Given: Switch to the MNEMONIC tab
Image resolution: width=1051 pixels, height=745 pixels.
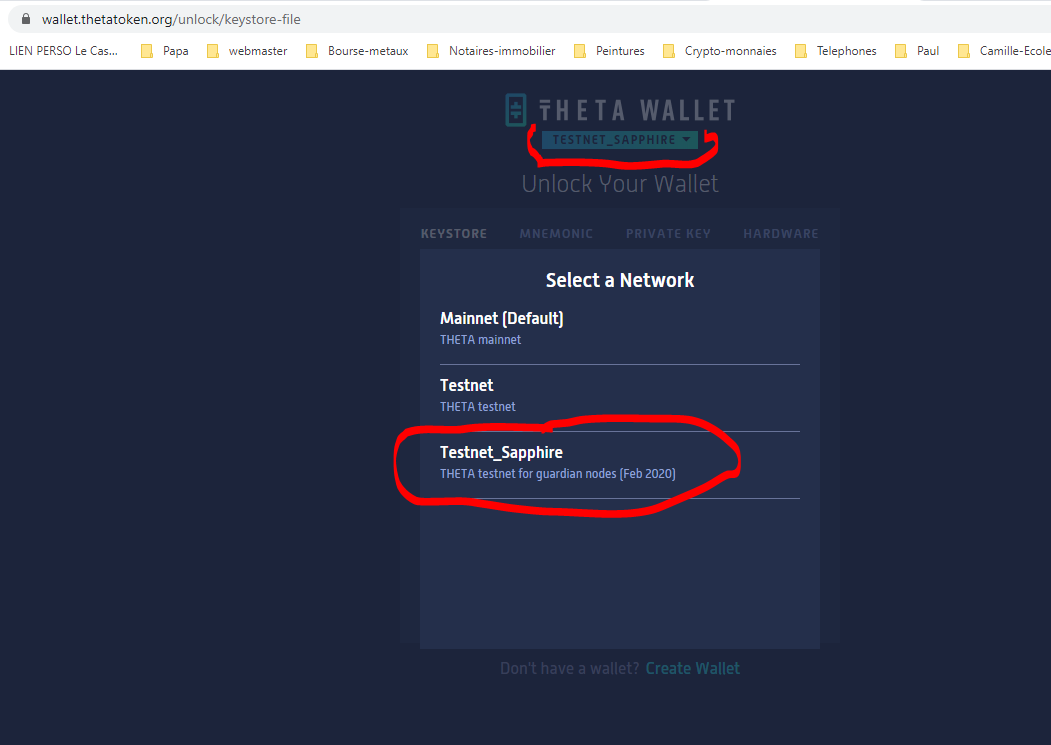Looking at the screenshot, I should click(x=556, y=233).
